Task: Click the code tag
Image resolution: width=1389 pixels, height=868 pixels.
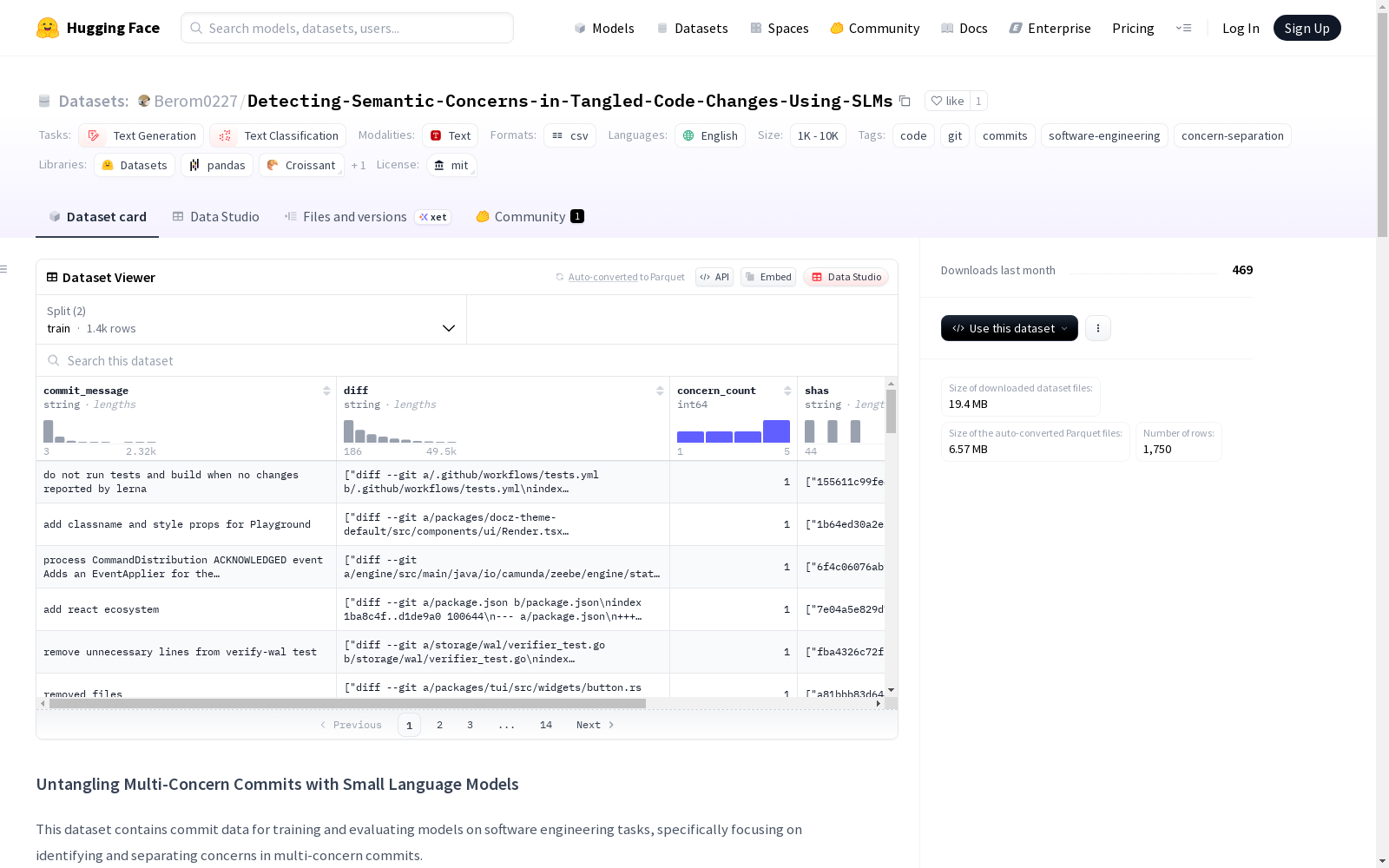Action: click(913, 135)
